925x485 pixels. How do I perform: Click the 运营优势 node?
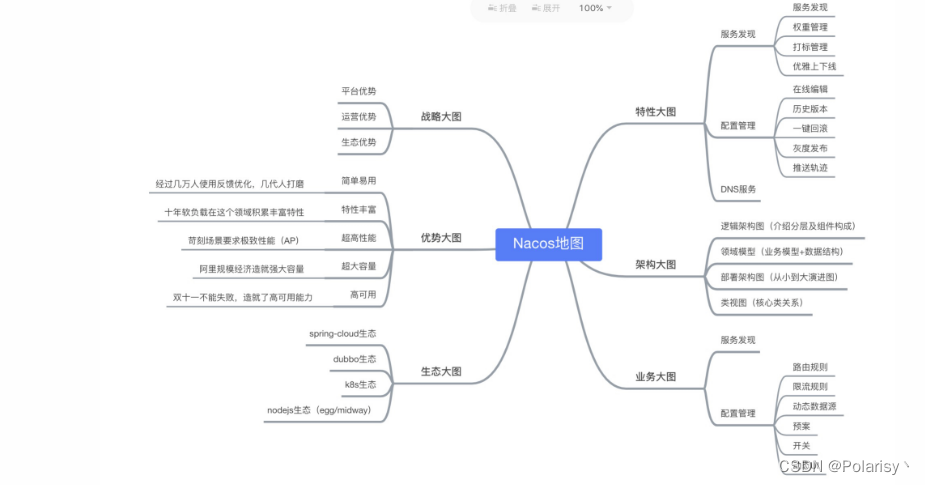pos(359,117)
